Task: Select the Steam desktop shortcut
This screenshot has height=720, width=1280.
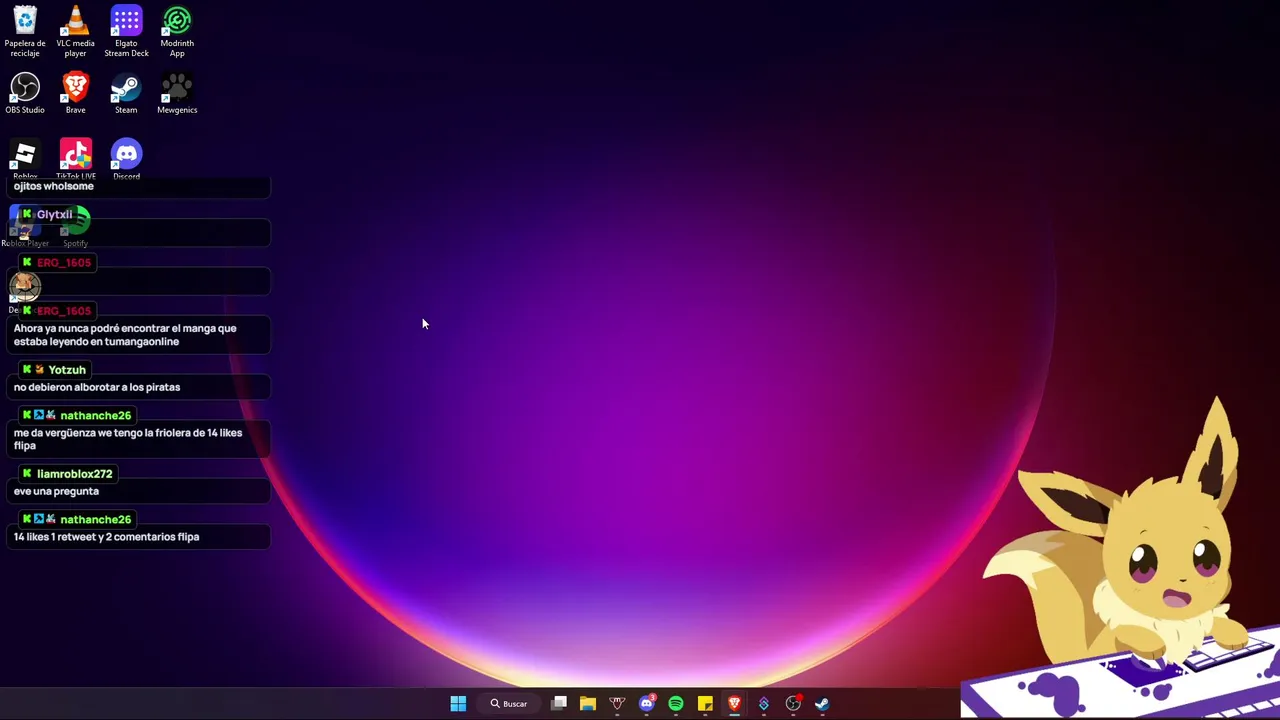Action: 126,93
